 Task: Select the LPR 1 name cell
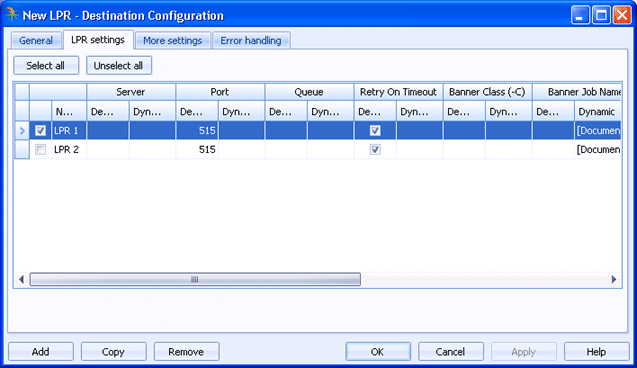(x=69, y=131)
